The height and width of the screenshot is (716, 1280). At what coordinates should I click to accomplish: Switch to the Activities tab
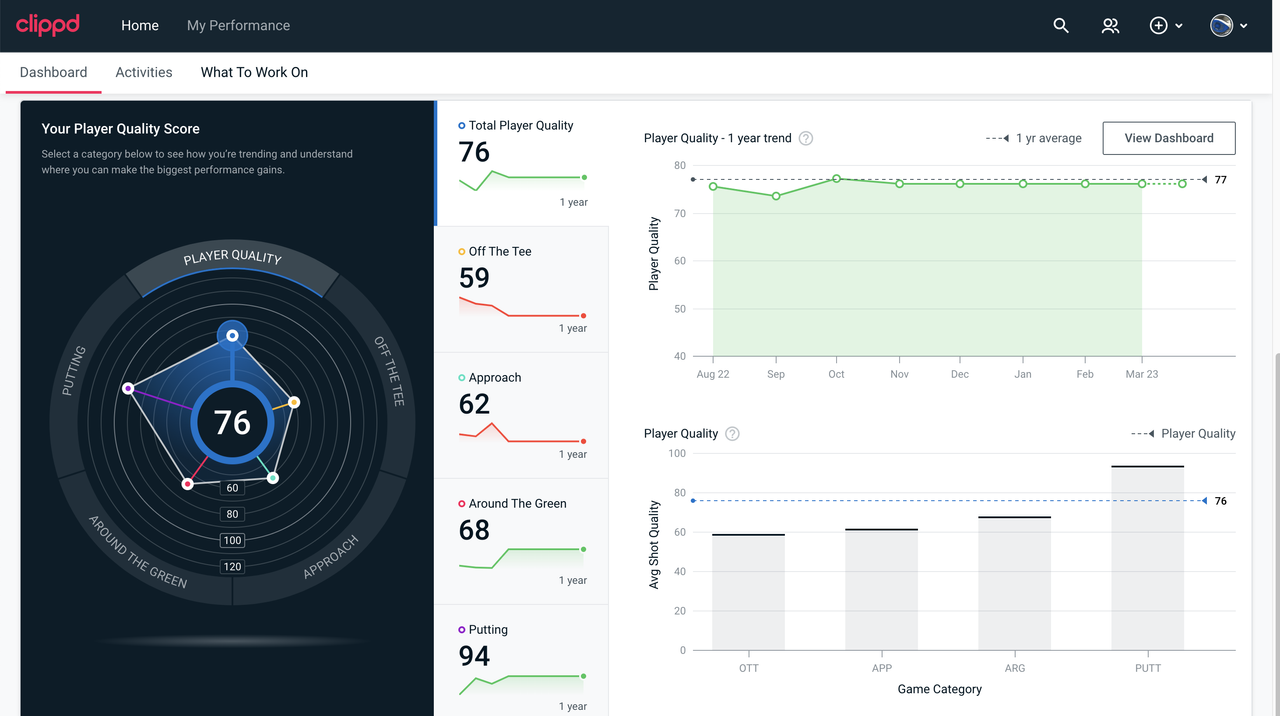coord(144,72)
